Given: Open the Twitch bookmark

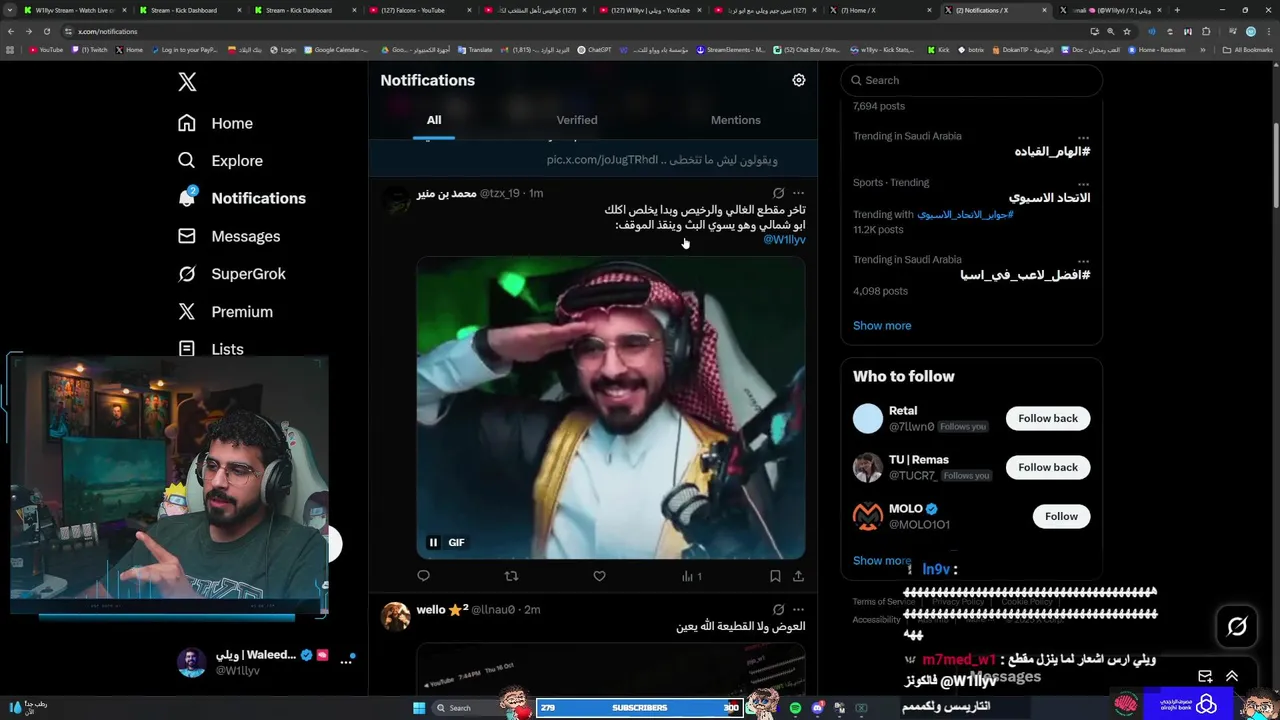Looking at the screenshot, I should click(90, 49).
